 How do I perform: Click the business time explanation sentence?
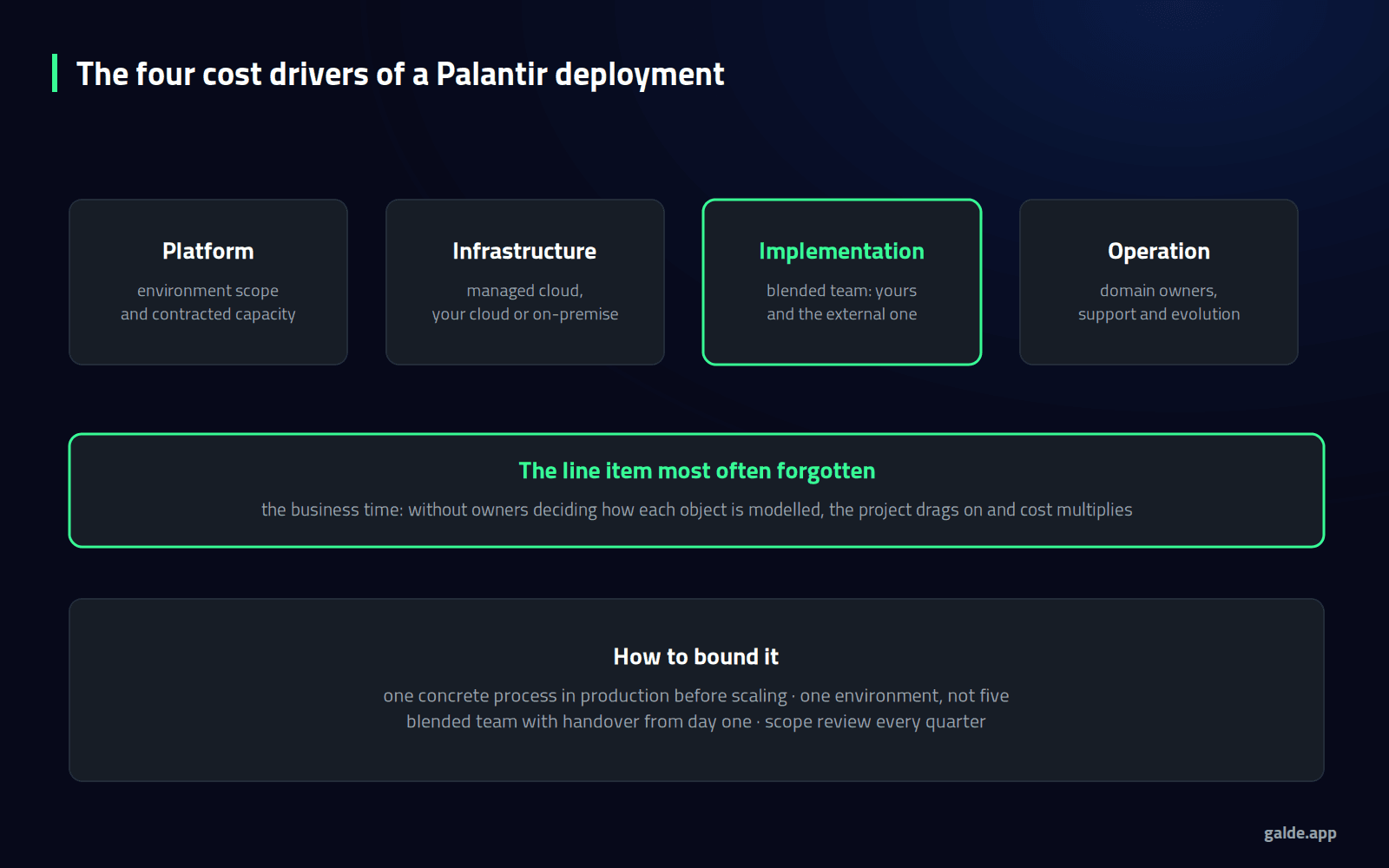click(697, 510)
